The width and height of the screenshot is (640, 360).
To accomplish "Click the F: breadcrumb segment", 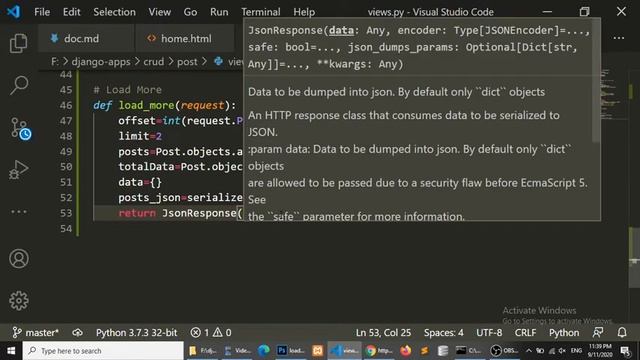I will point(55,62).
